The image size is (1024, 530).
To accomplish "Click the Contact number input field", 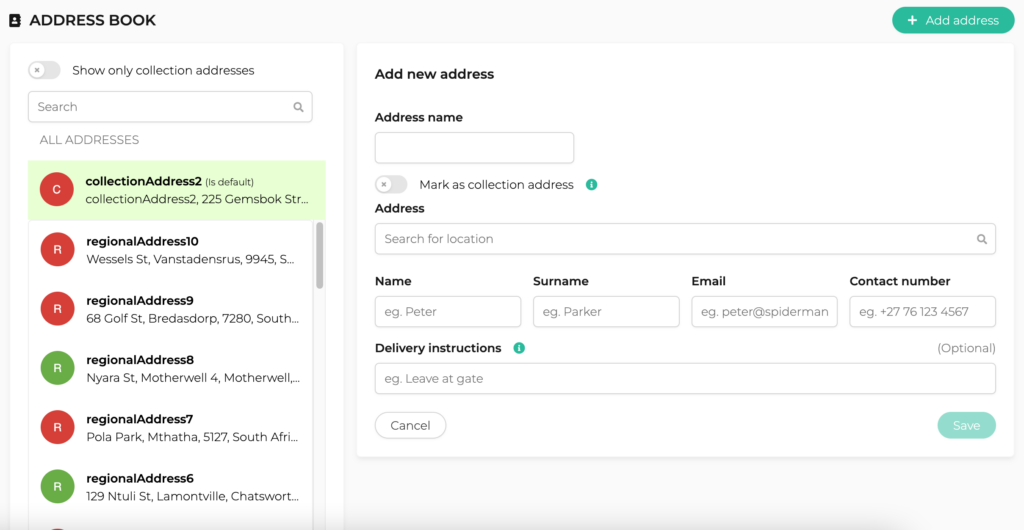I will [922, 311].
